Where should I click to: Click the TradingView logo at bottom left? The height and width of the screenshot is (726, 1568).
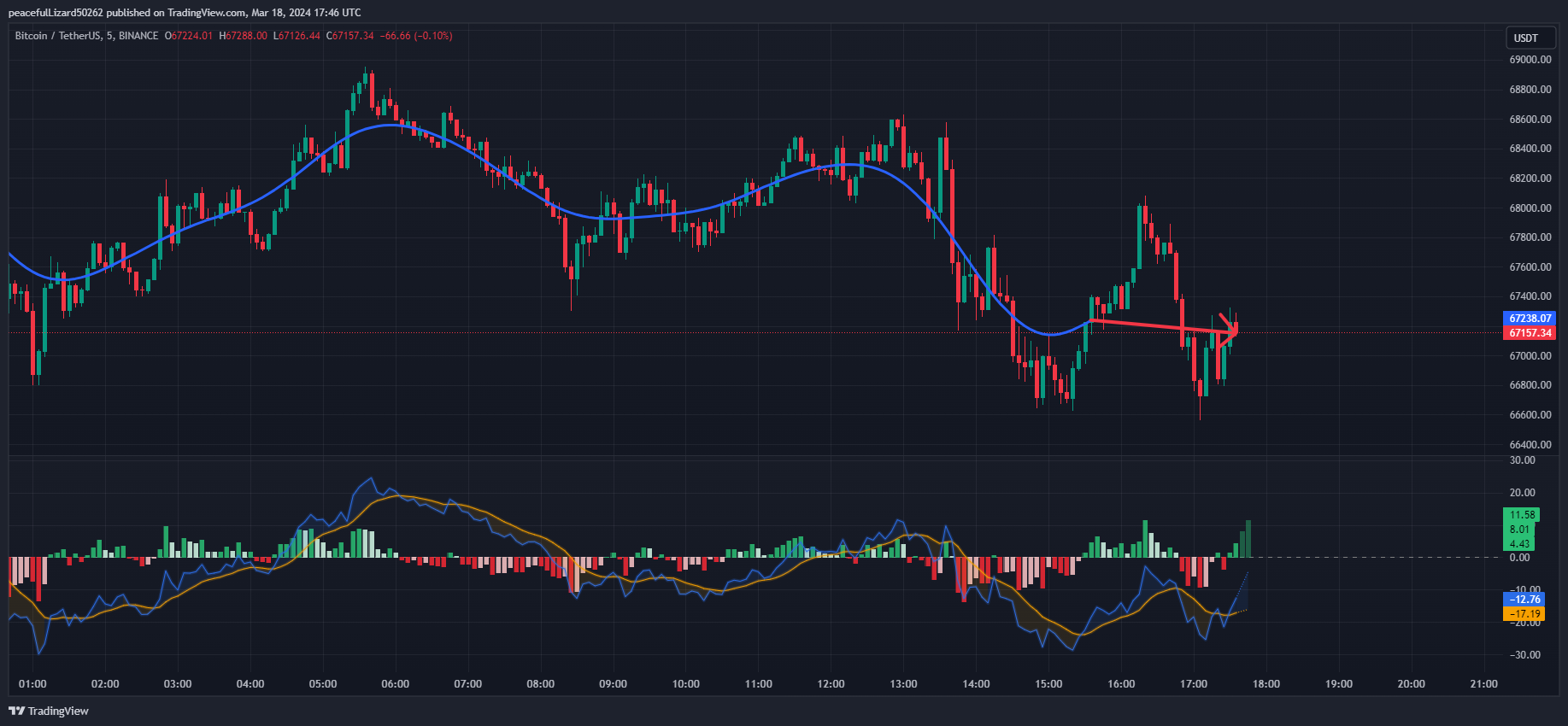[x=49, y=711]
